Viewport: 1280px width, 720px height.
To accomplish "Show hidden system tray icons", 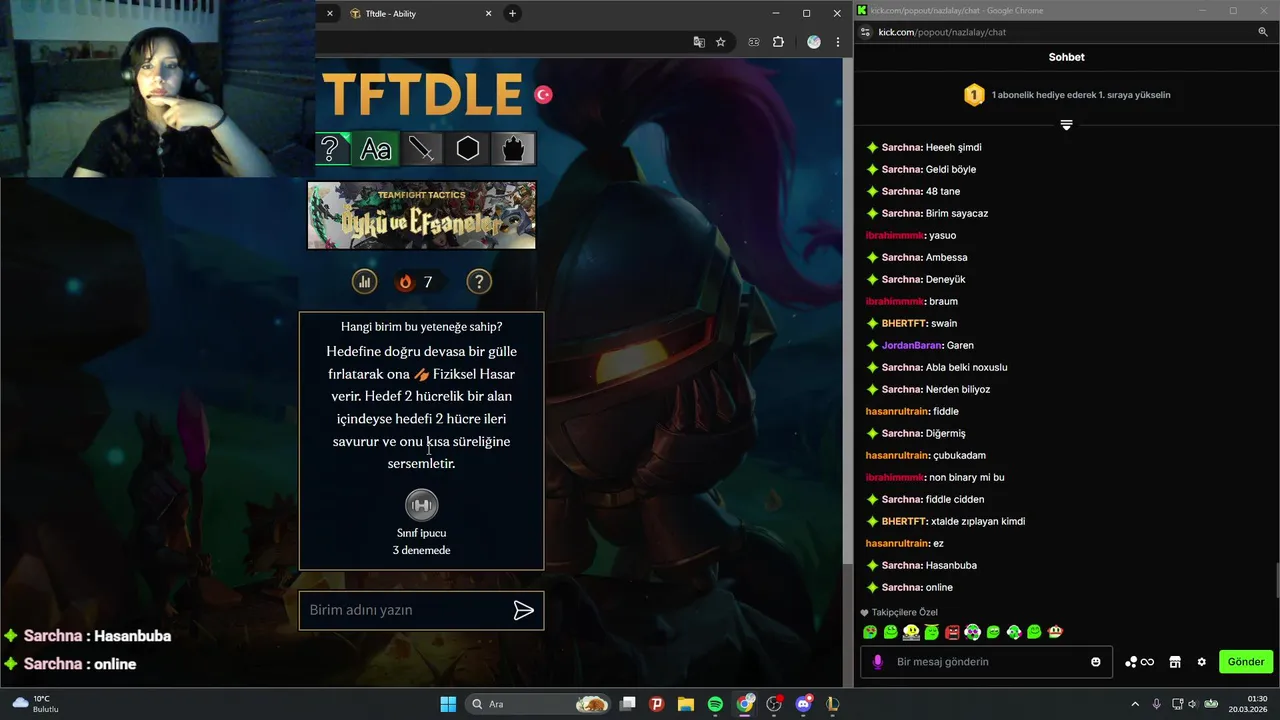I will pyautogui.click(x=1135, y=704).
